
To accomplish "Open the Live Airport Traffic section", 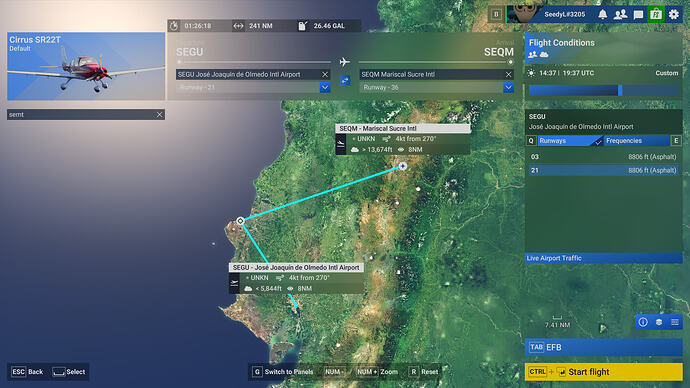I will [x=603, y=258].
